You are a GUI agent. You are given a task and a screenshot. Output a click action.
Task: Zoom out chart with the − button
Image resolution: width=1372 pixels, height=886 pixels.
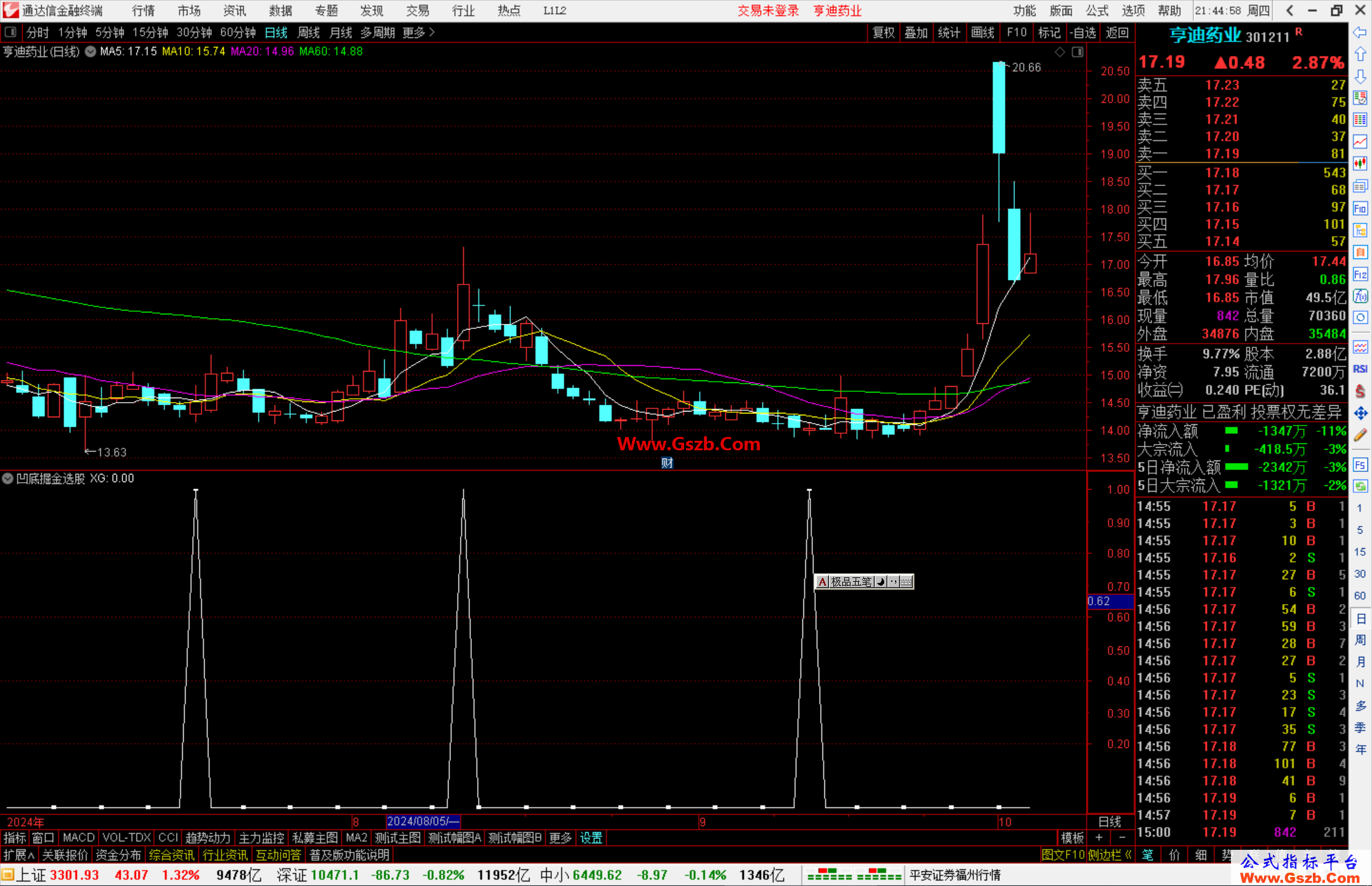click(1122, 838)
